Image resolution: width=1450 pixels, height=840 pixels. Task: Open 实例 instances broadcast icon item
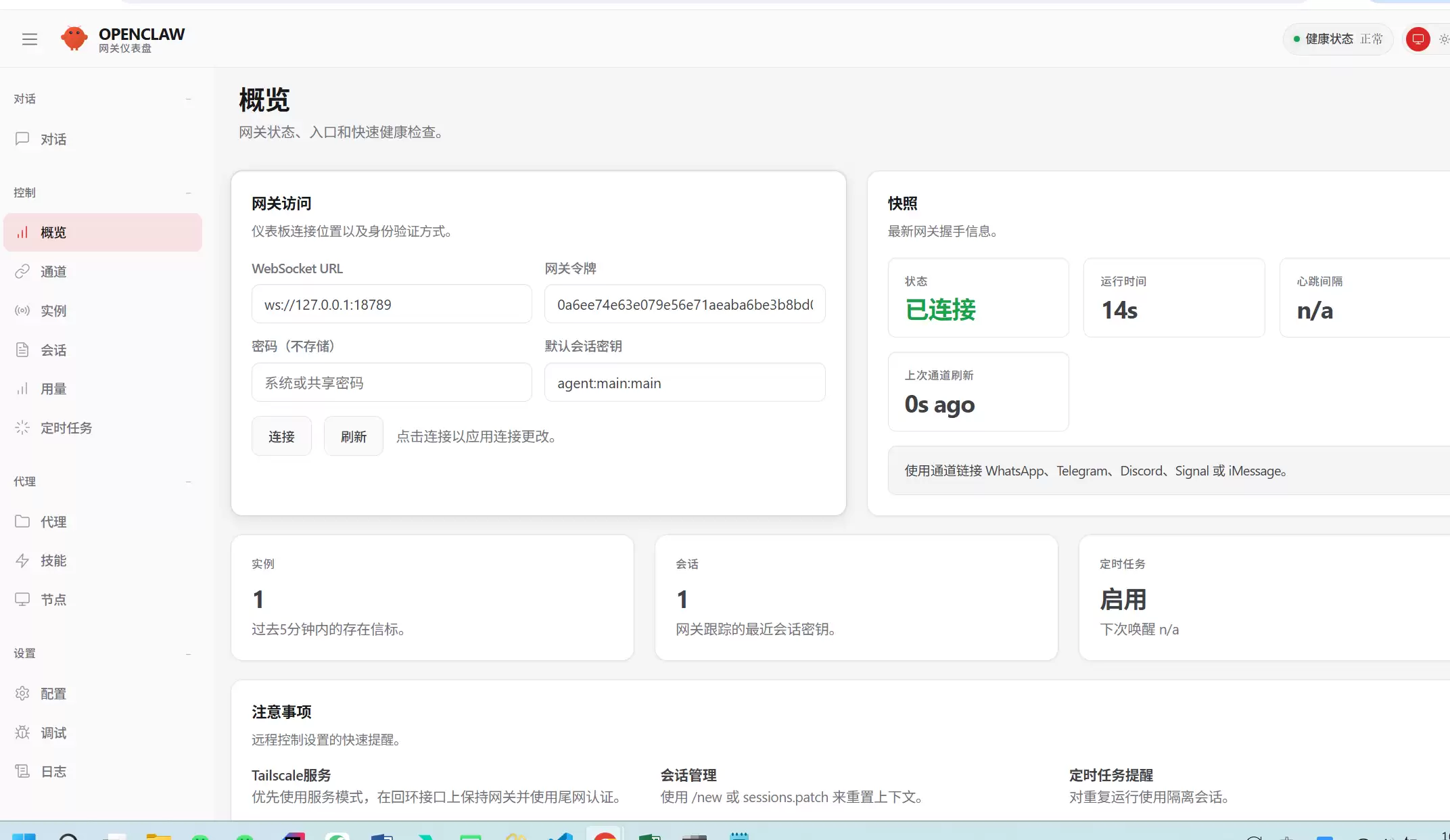[53, 311]
